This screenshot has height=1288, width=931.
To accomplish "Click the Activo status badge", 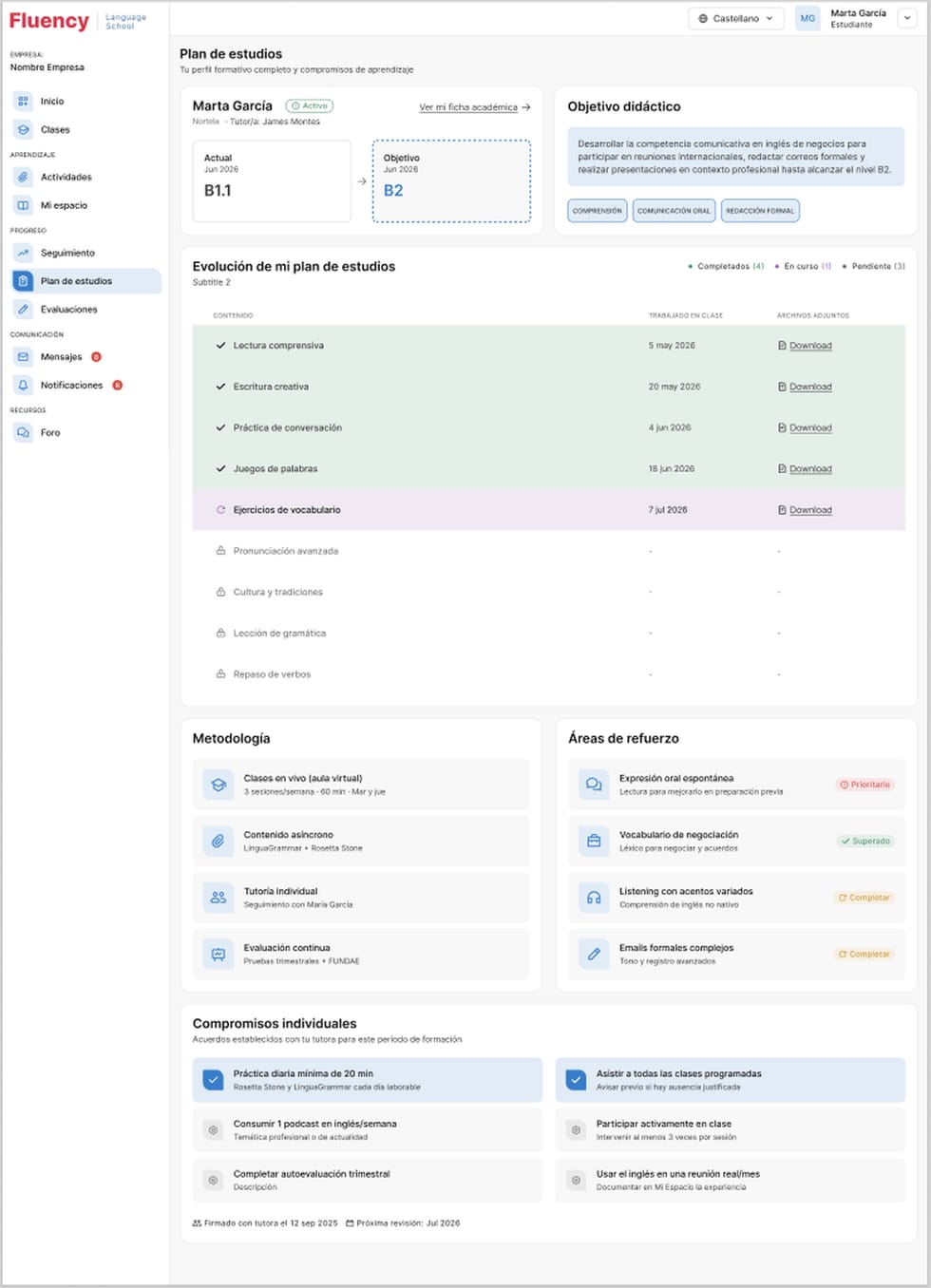I will 310,106.
